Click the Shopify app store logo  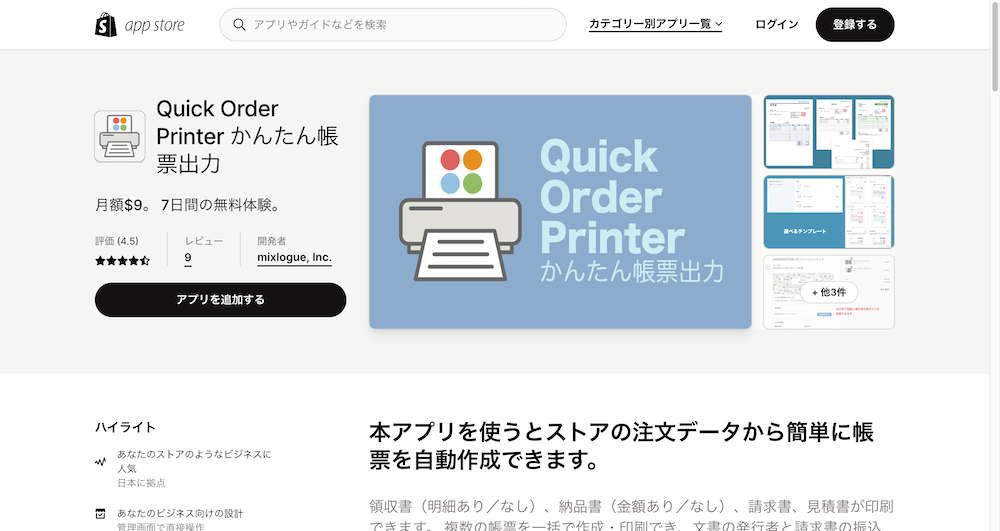140,25
